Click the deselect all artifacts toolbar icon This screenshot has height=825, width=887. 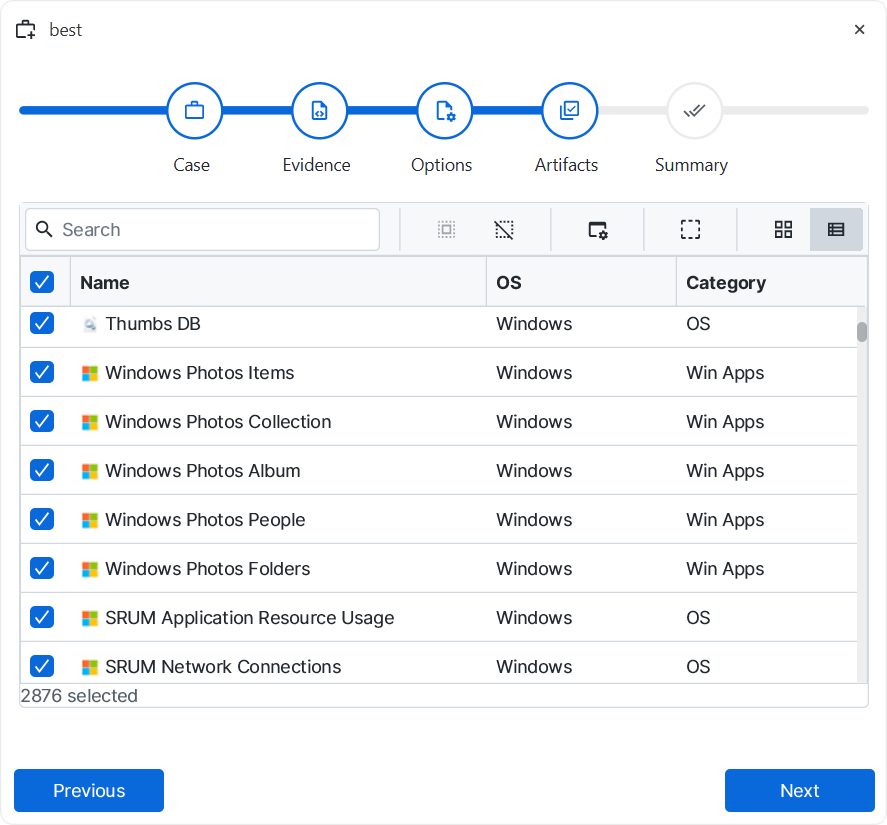[x=504, y=230]
